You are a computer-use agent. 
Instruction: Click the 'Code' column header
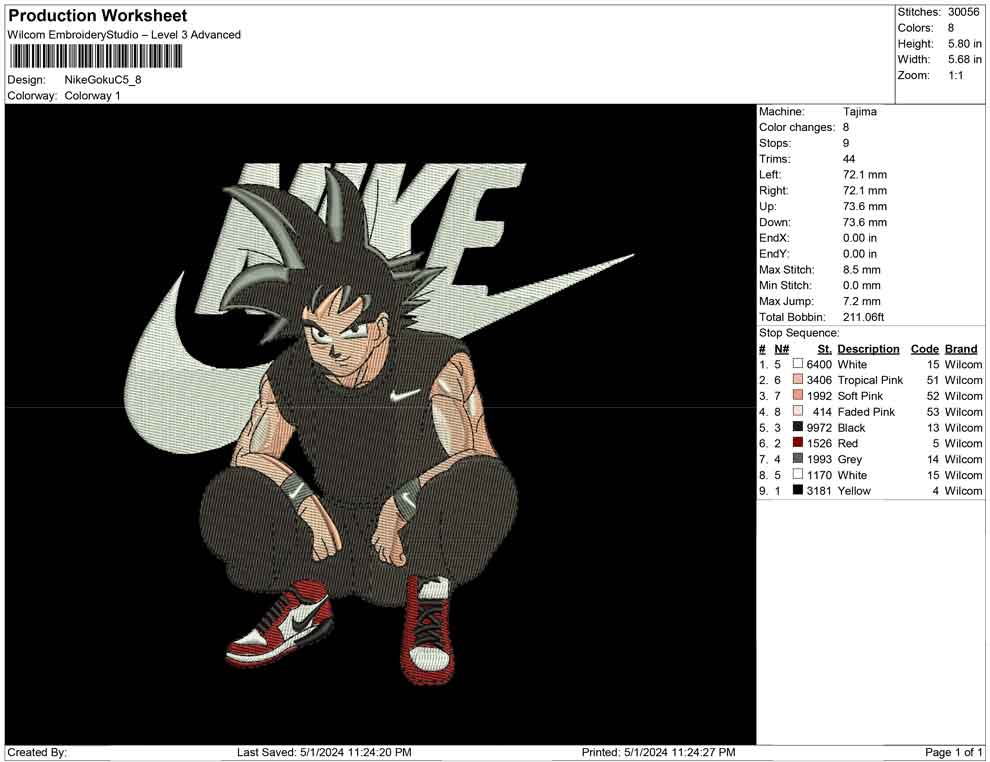coord(925,349)
